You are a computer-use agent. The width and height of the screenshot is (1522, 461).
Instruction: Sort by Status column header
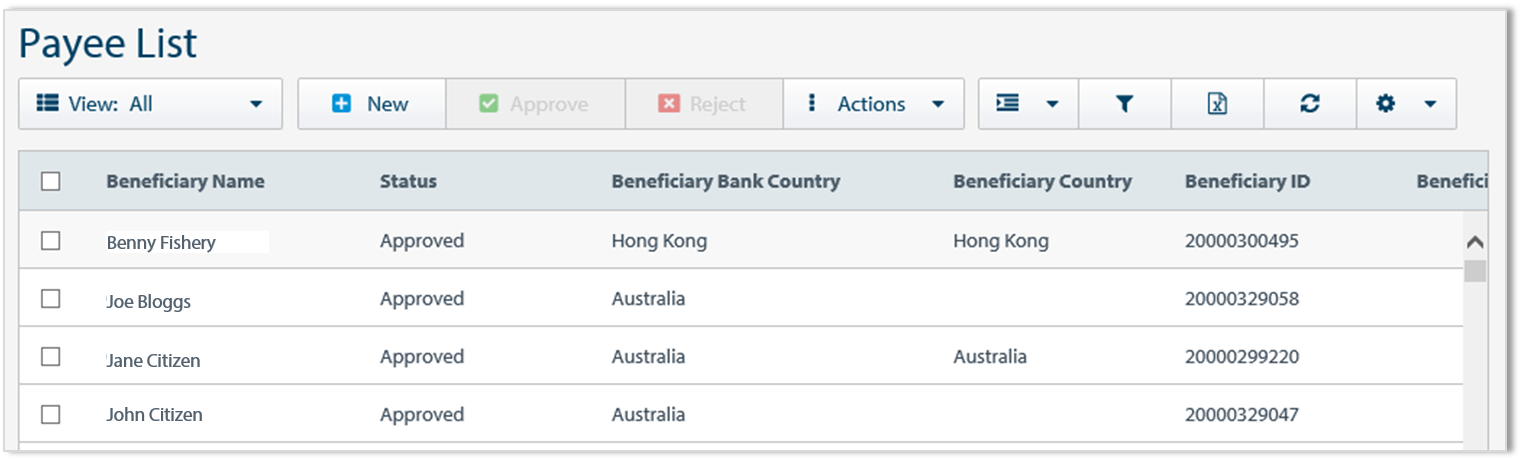pyautogui.click(x=408, y=181)
